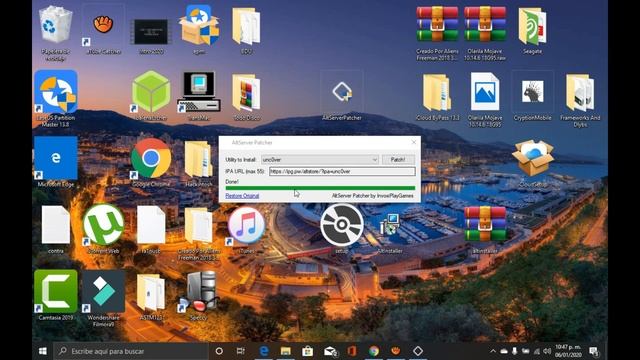640x360 pixels.
Task: Focus the IPA URL input field
Action: click(342, 171)
